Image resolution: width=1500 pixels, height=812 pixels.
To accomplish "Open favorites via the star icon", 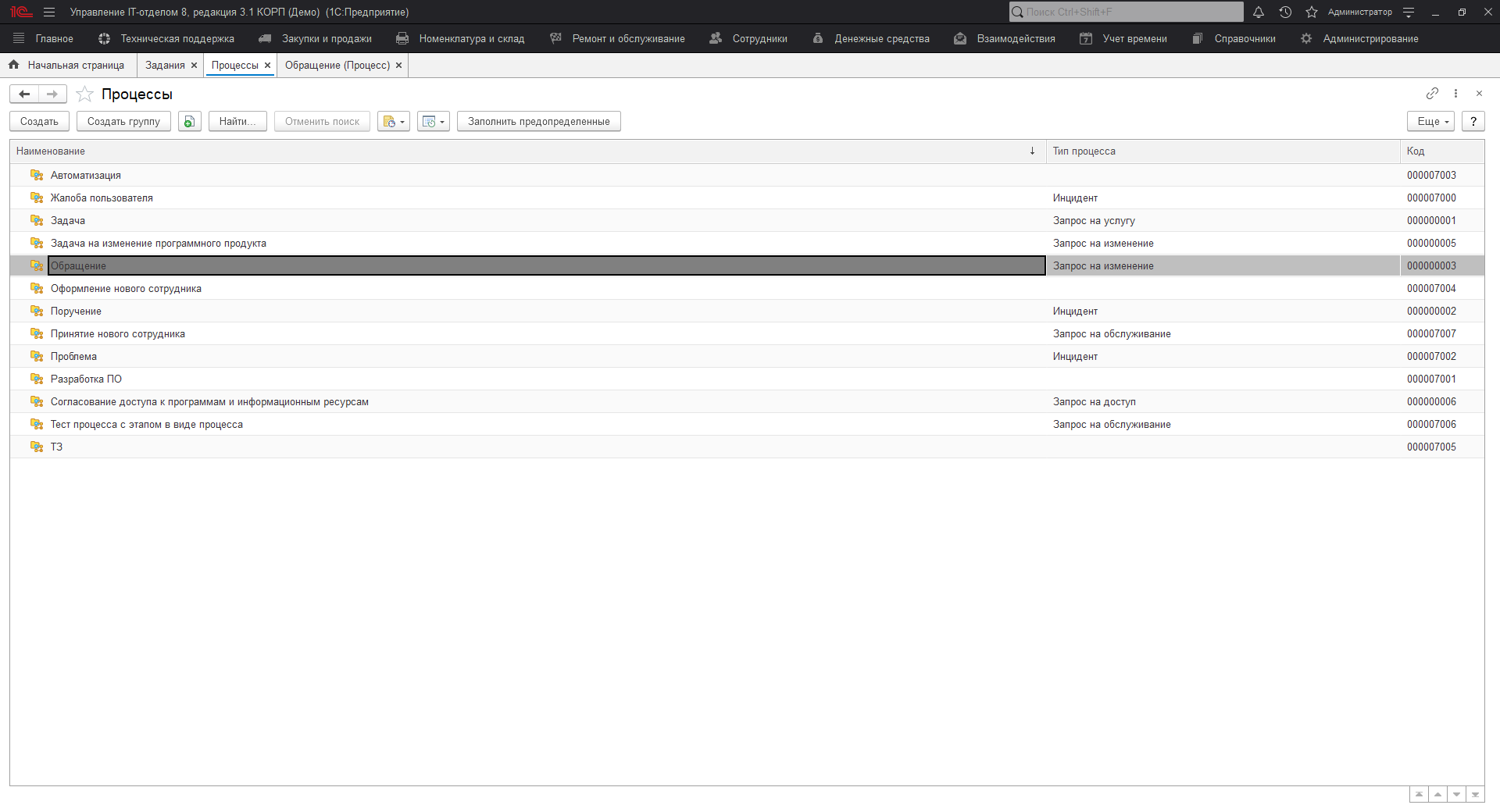I will pos(1311,12).
